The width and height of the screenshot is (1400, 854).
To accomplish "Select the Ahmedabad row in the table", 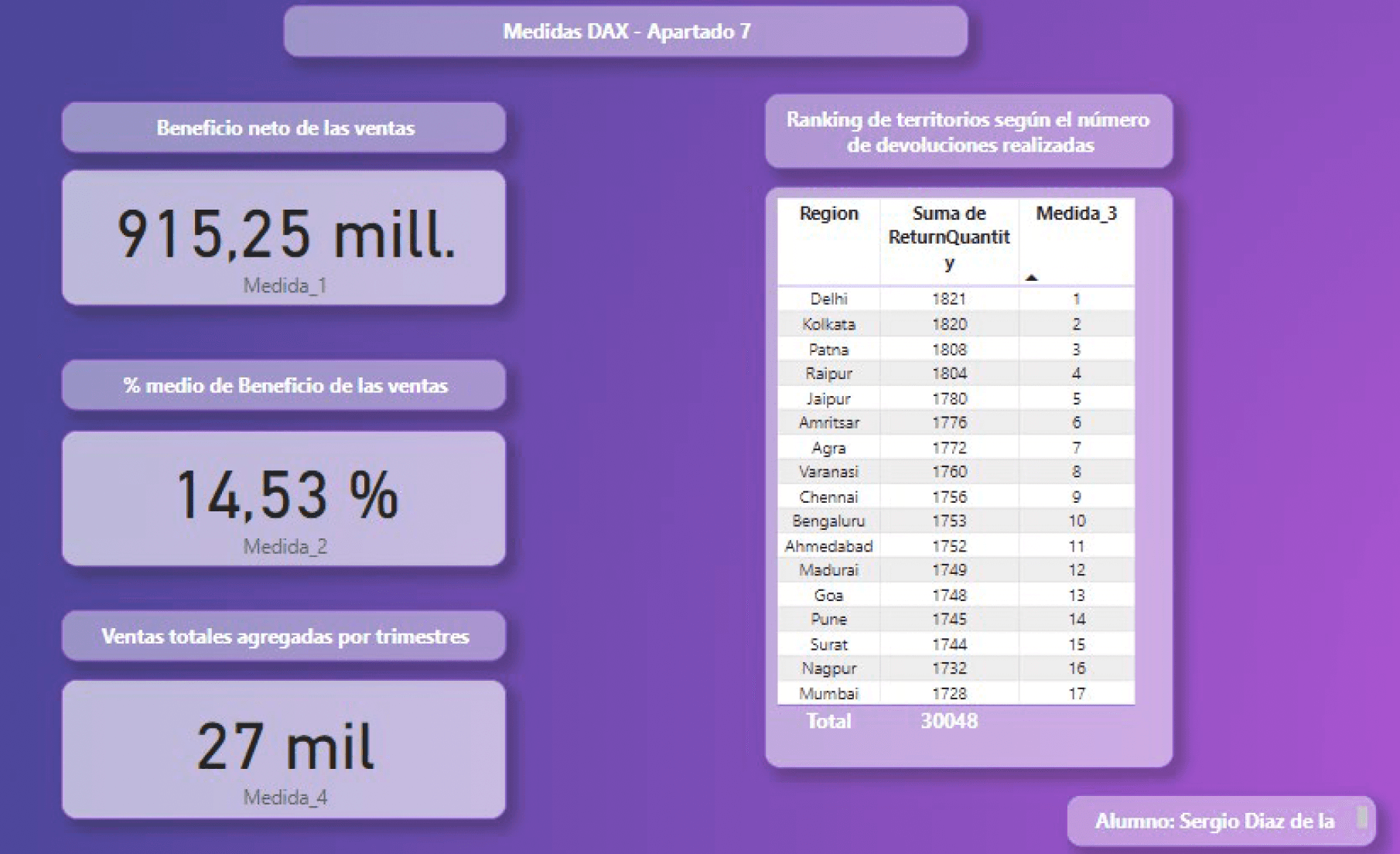I will click(x=828, y=546).
